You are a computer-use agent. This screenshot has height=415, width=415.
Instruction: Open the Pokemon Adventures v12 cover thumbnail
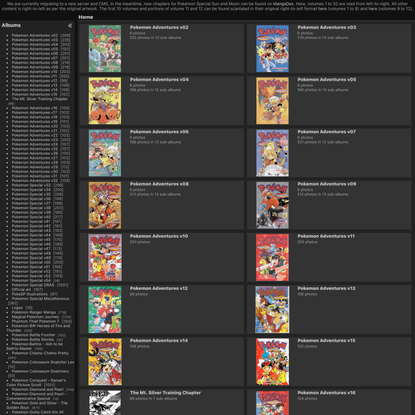click(105, 310)
